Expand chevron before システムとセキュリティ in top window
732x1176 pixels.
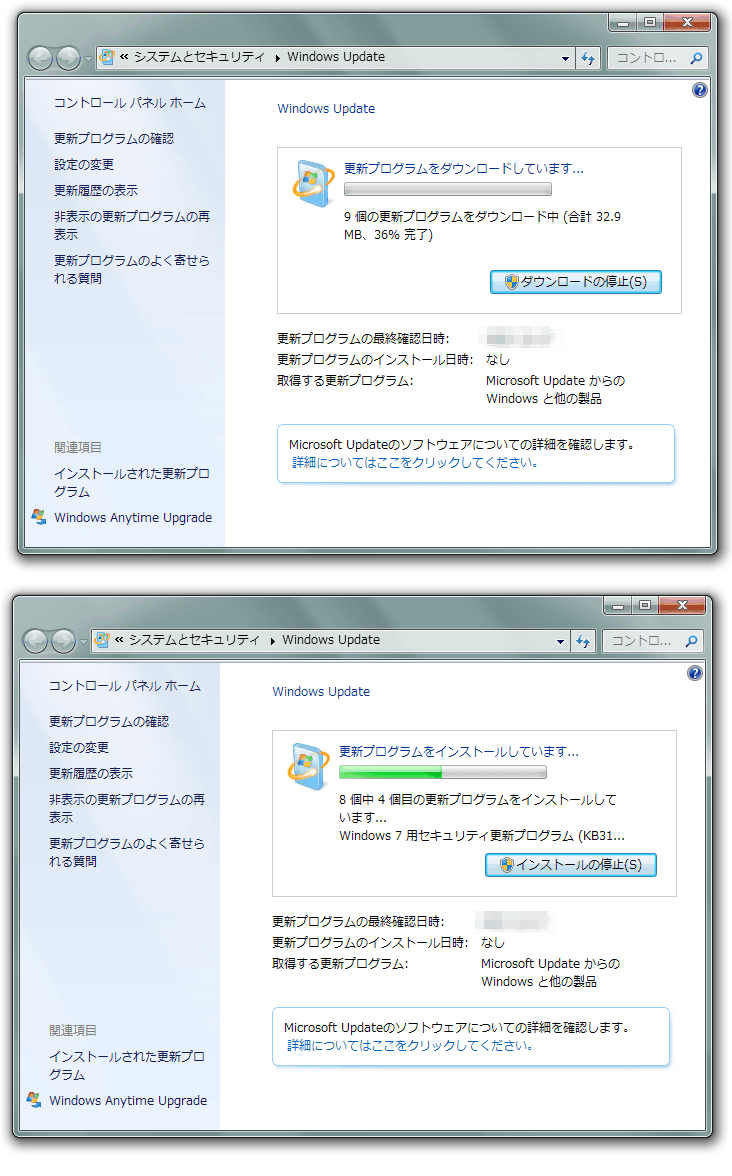[x=124, y=56]
